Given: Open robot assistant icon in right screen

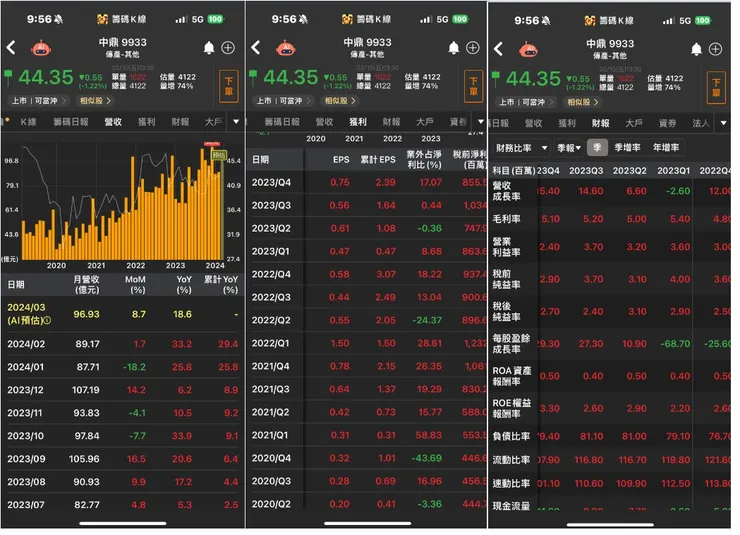Looking at the screenshot, I should click(x=531, y=50).
